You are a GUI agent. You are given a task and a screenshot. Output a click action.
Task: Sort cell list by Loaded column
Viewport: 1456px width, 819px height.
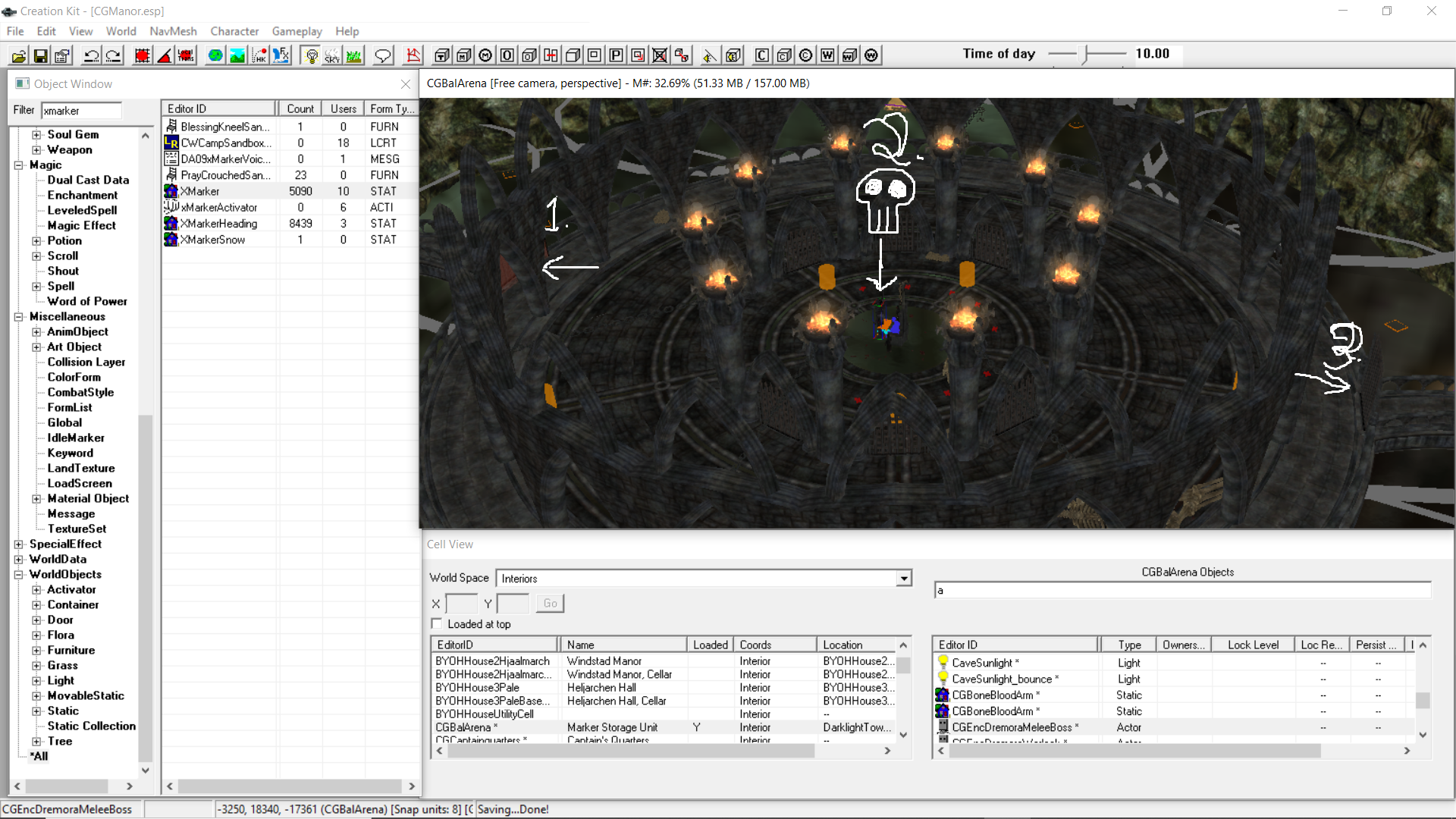click(x=711, y=645)
